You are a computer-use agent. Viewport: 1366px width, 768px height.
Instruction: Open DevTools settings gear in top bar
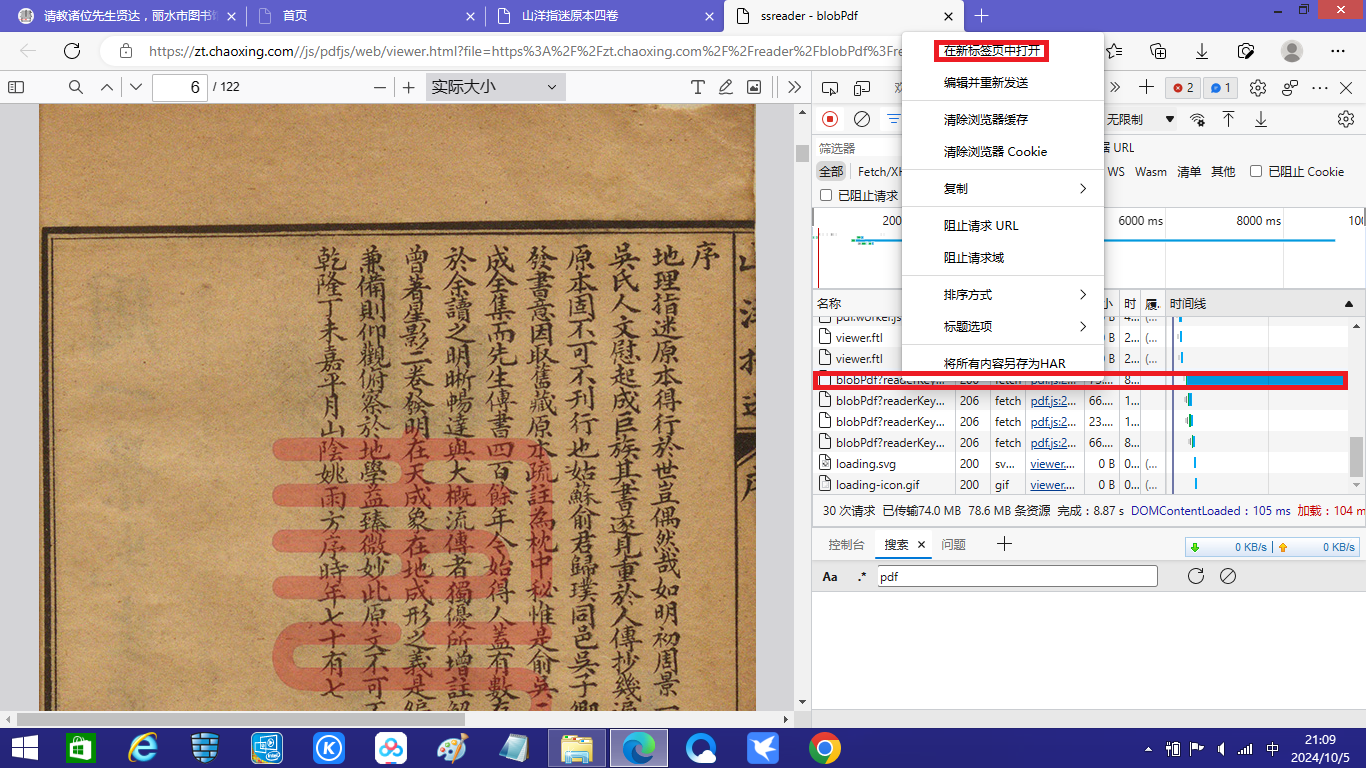(1258, 88)
